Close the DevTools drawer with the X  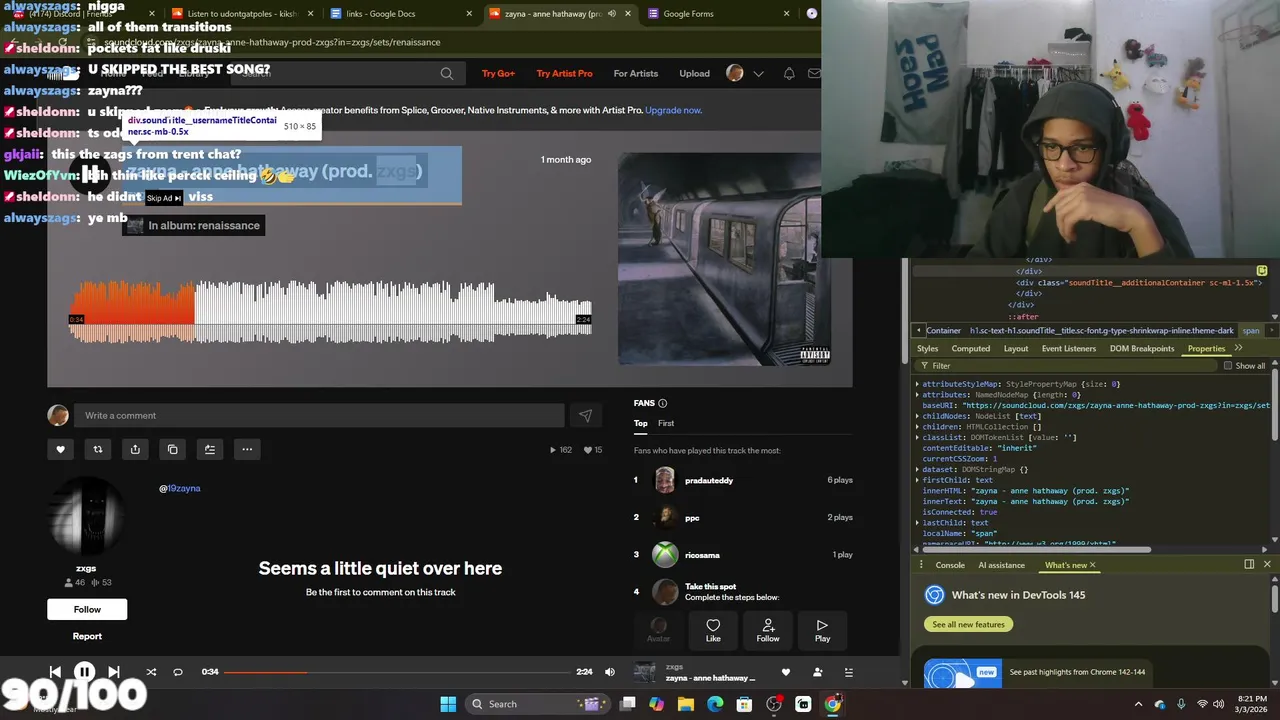click(x=1267, y=565)
